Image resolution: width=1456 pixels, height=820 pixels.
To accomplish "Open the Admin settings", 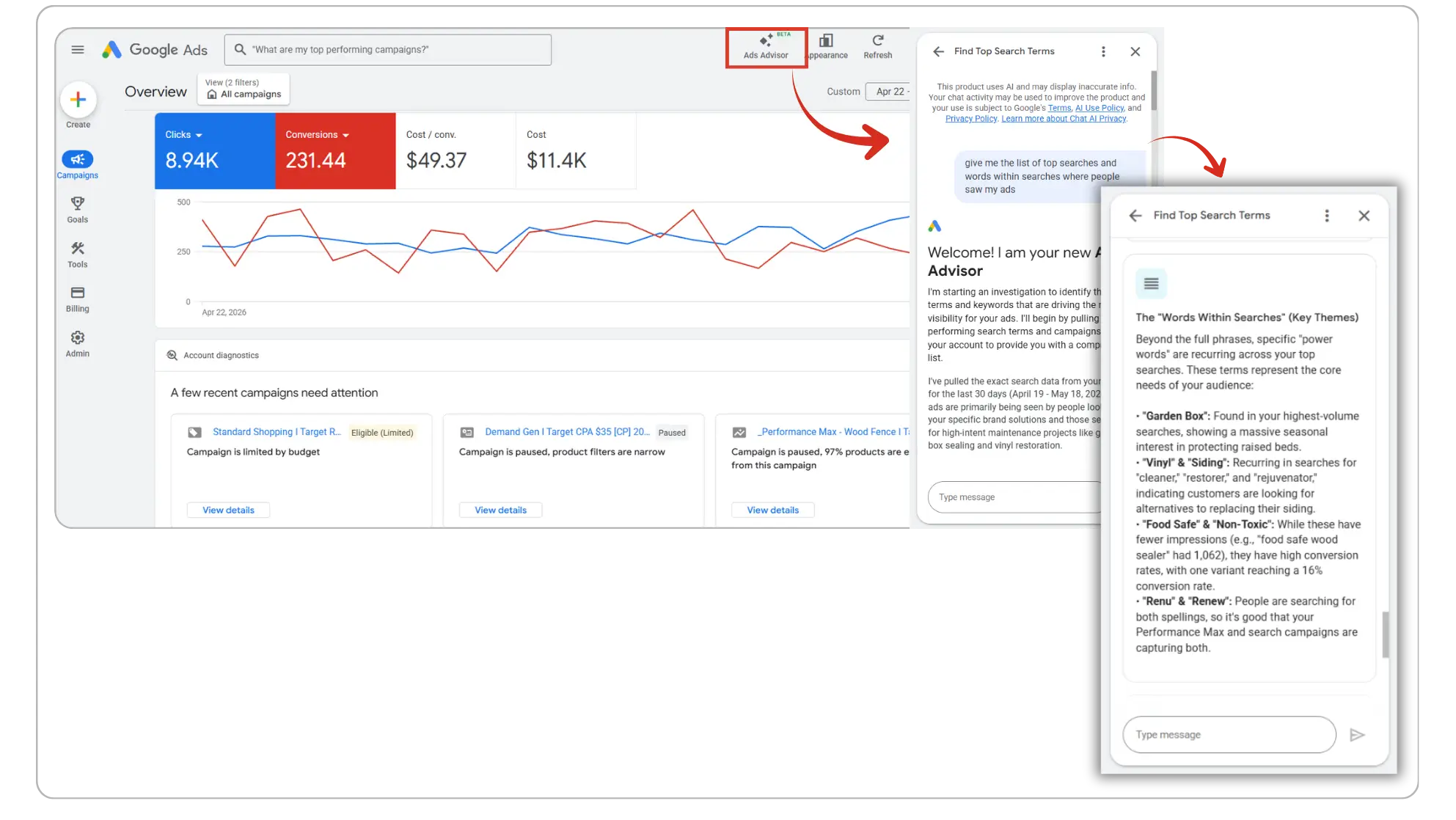I will pyautogui.click(x=77, y=344).
